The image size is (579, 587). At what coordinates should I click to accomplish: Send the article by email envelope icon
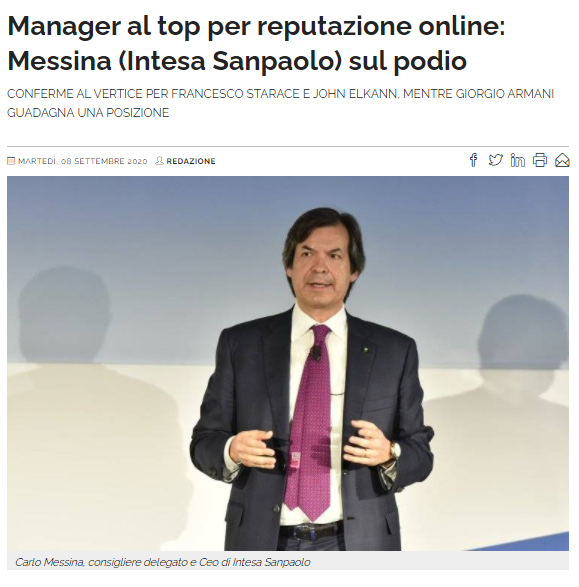coord(562,160)
